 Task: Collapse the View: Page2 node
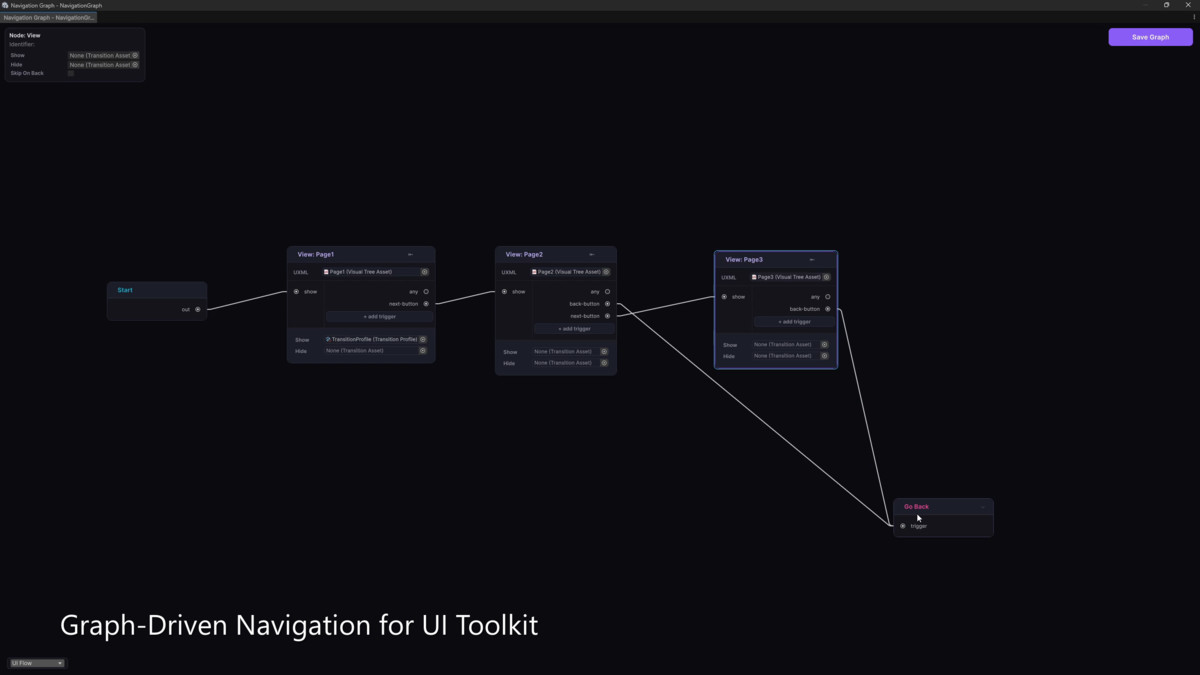(592, 254)
